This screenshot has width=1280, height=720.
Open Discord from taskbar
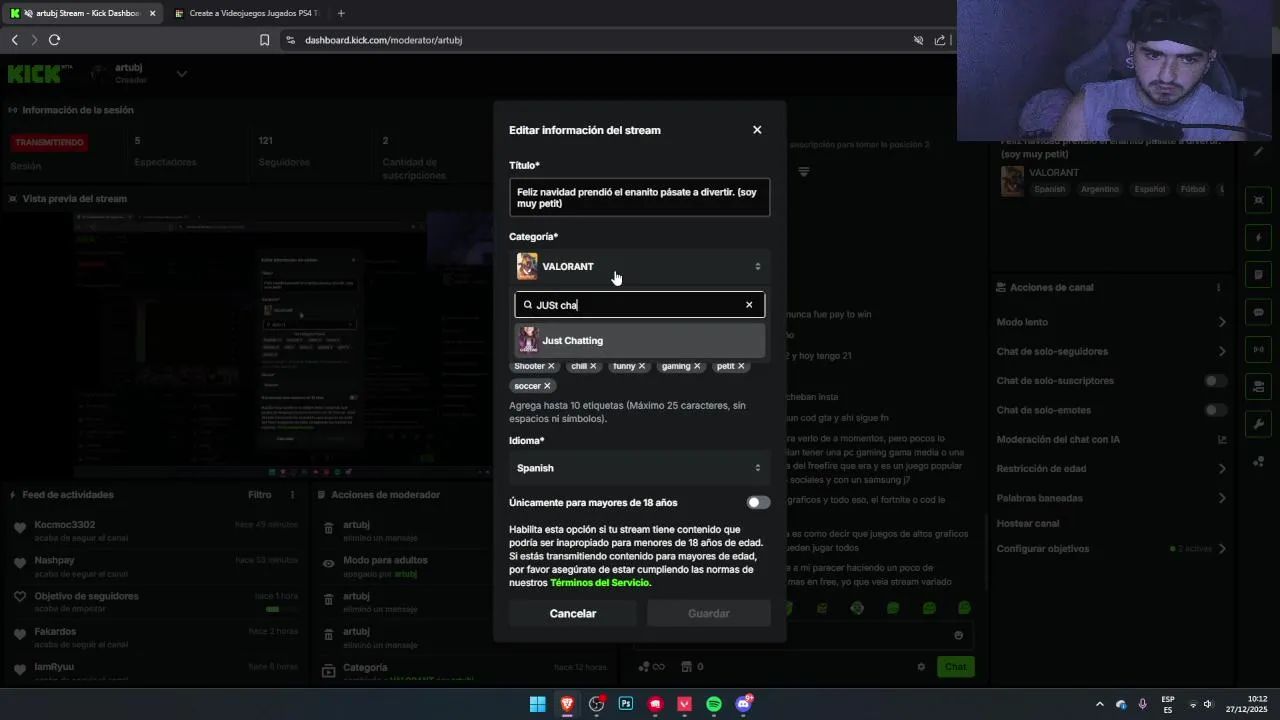743,704
